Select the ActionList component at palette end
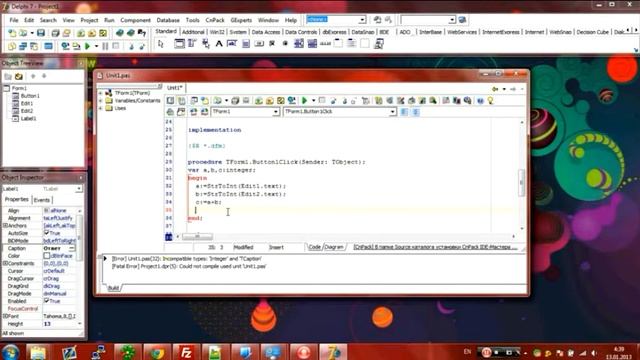 pyautogui.click(x=379, y=44)
